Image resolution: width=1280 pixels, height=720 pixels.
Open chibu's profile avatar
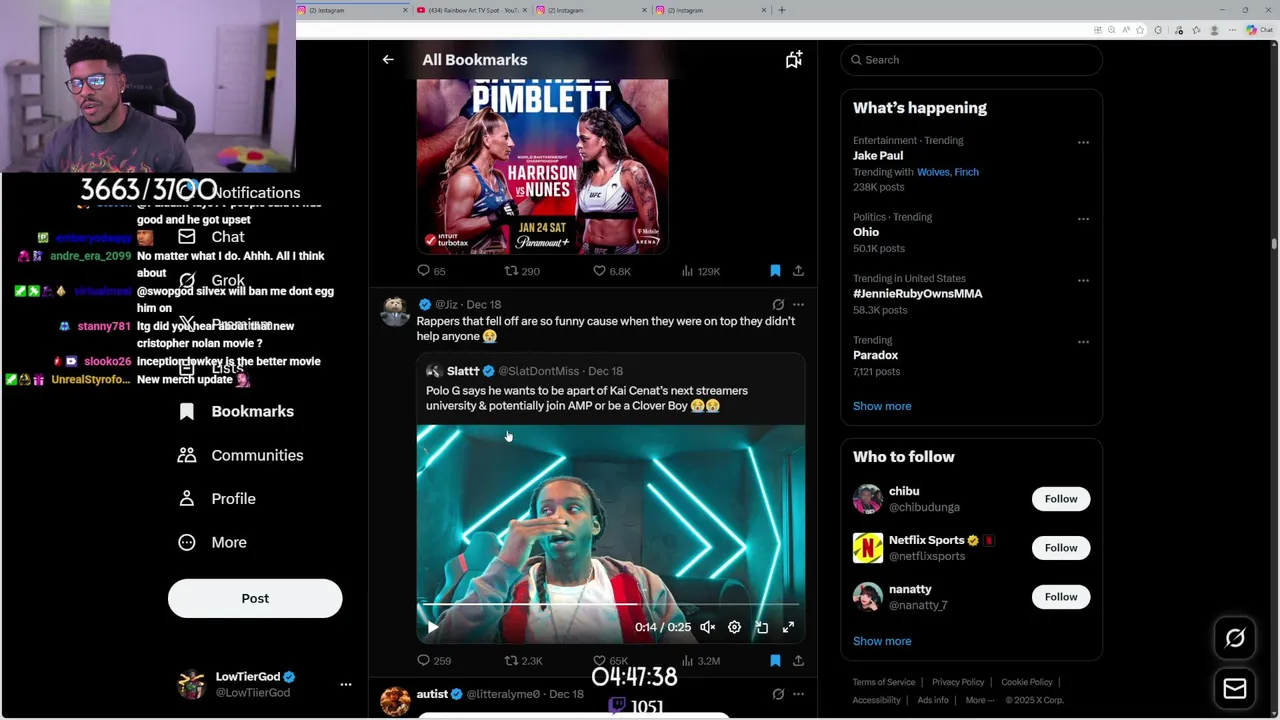point(867,499)
